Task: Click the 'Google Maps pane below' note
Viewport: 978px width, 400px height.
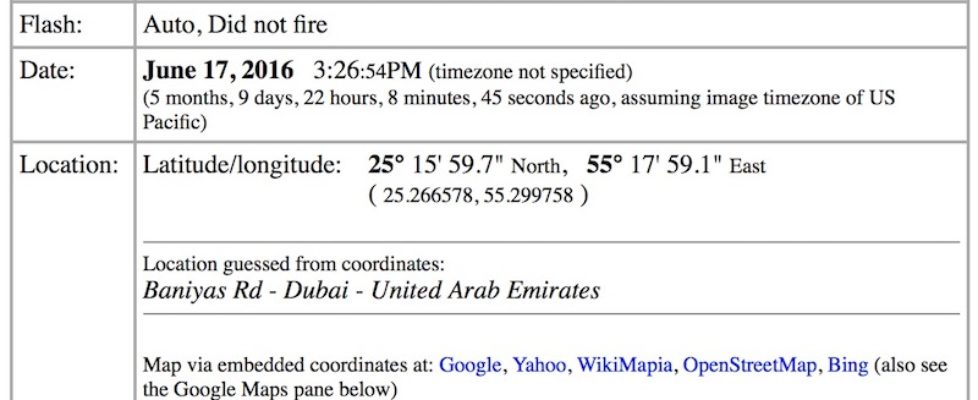Action: (x=269, y=389)
